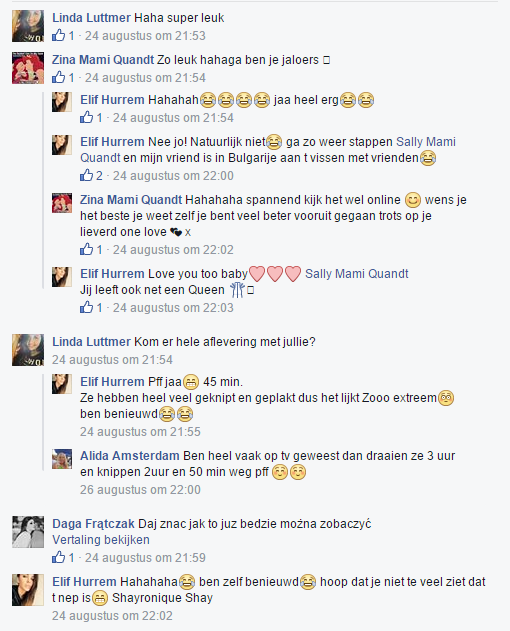Screen dimensions: 510x631
Task: Click timestamp '26 augustus om 22:00'
Action: [140, 489]
